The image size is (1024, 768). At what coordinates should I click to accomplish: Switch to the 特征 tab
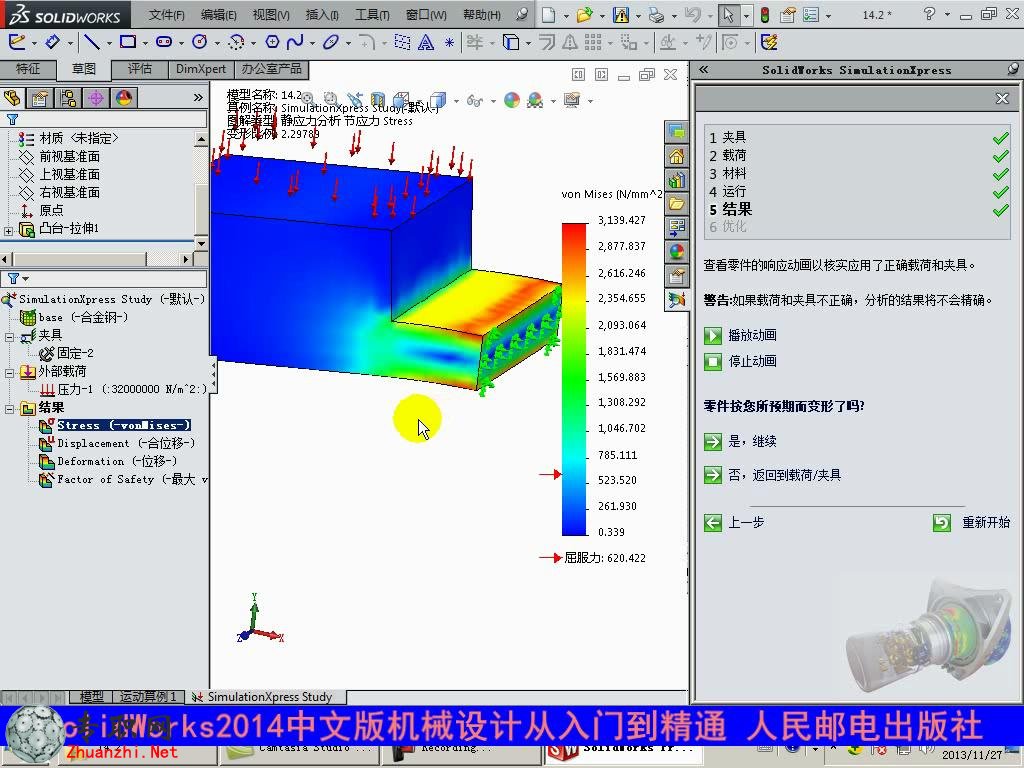pos(27,69)
